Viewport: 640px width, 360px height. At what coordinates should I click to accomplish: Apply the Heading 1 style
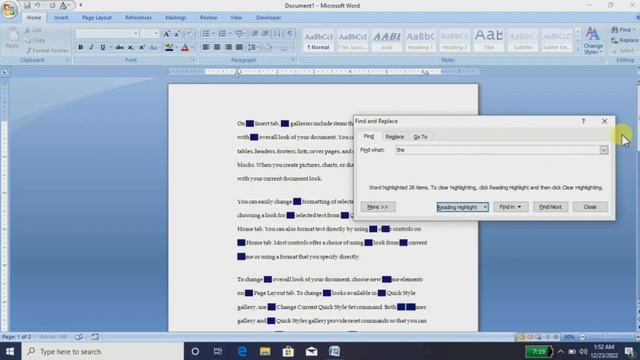(x=420, y=40)
